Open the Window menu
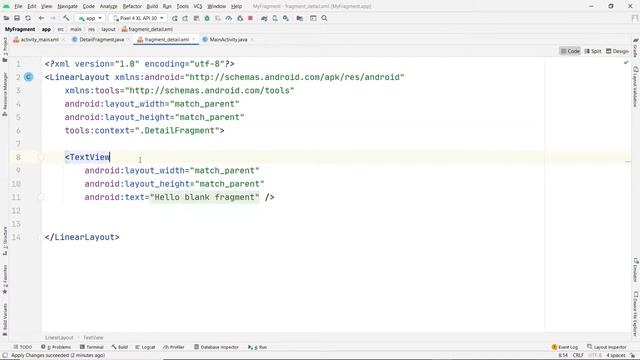The height and width of the screenshot is (360, 640). click(x=216, y=6)
